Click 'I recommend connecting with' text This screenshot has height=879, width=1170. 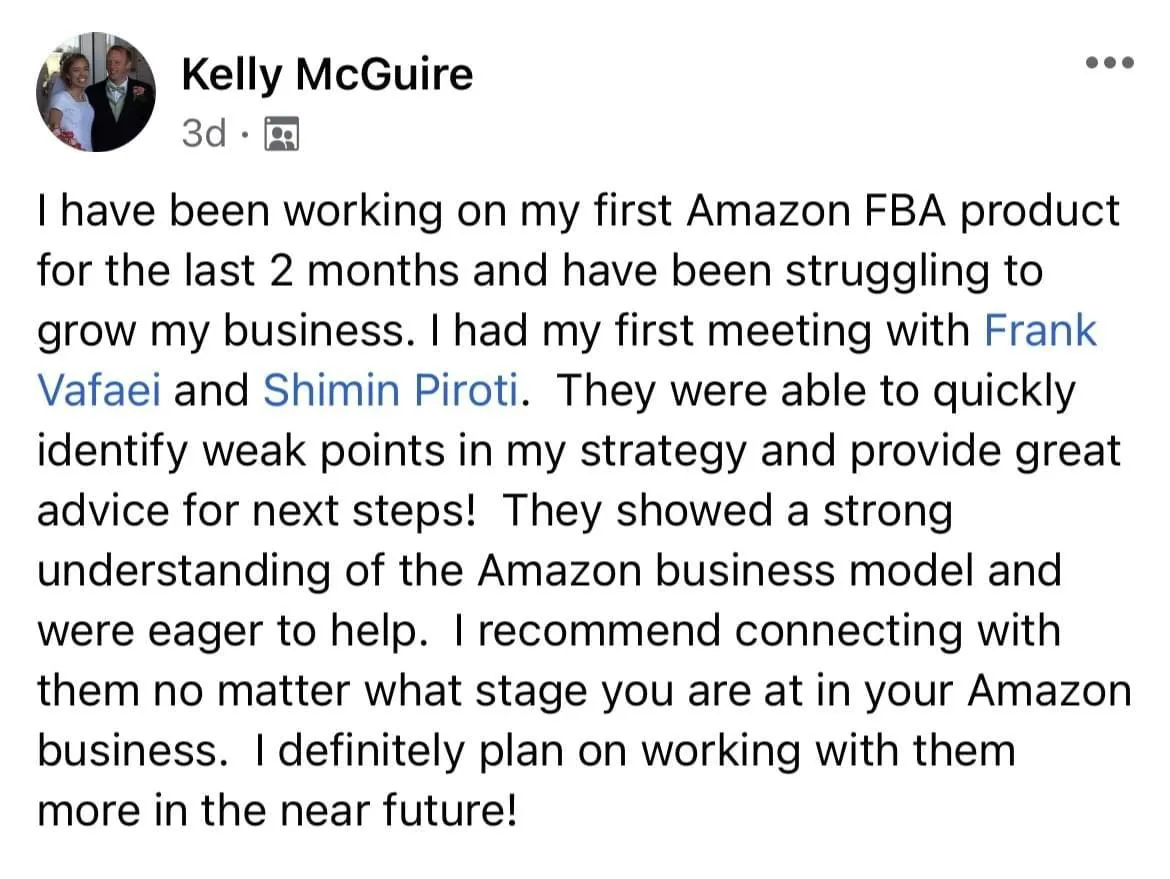tap(757, 631)
